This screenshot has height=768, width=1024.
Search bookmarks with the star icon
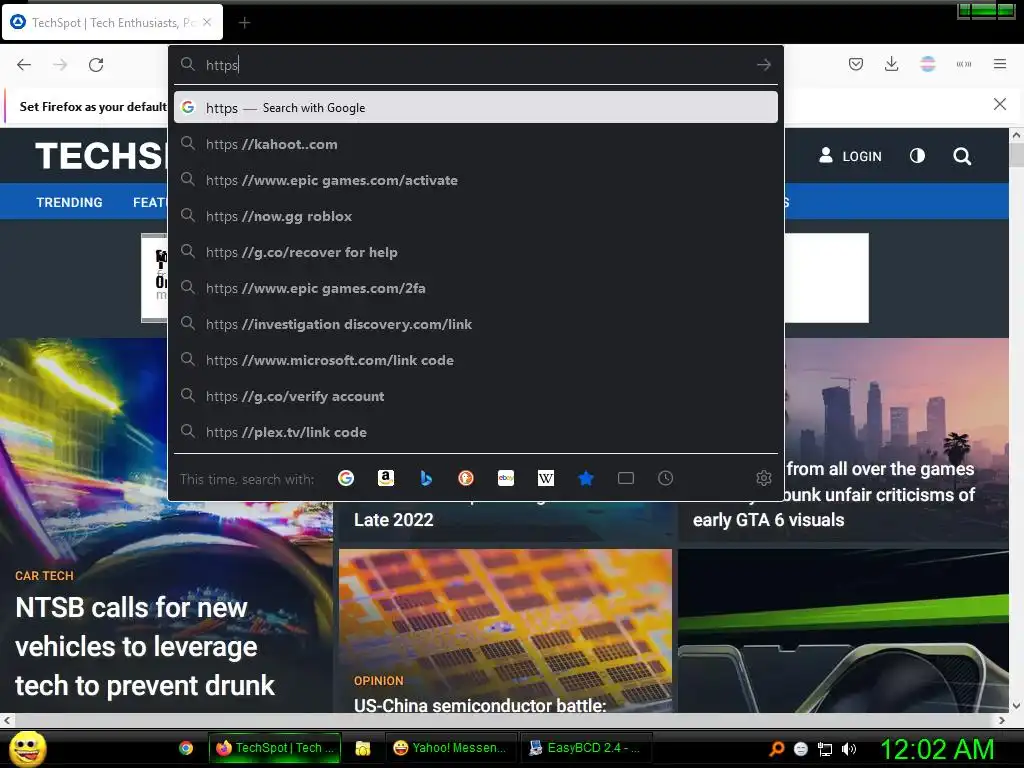pos(586,478)
